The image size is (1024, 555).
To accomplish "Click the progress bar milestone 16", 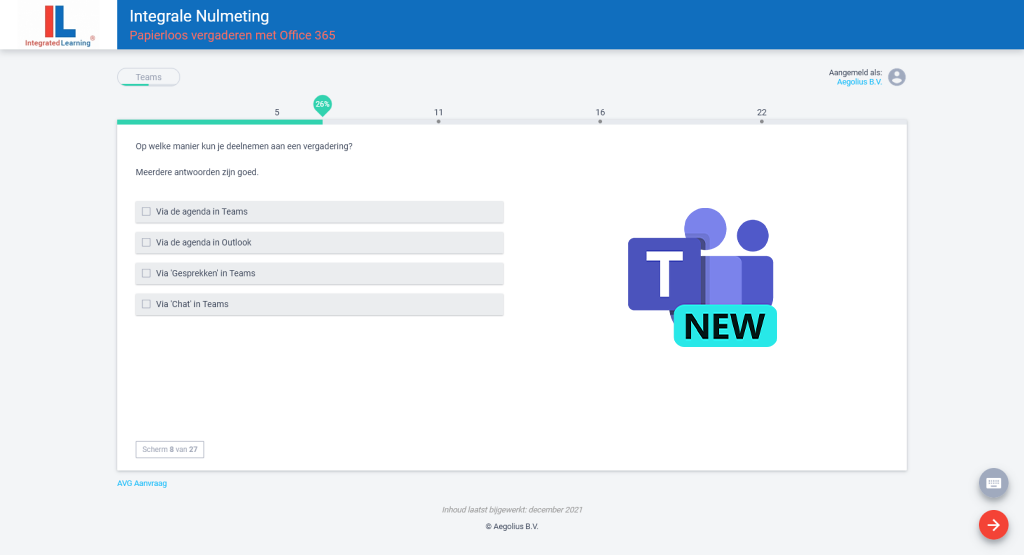I will pos(600,121).
